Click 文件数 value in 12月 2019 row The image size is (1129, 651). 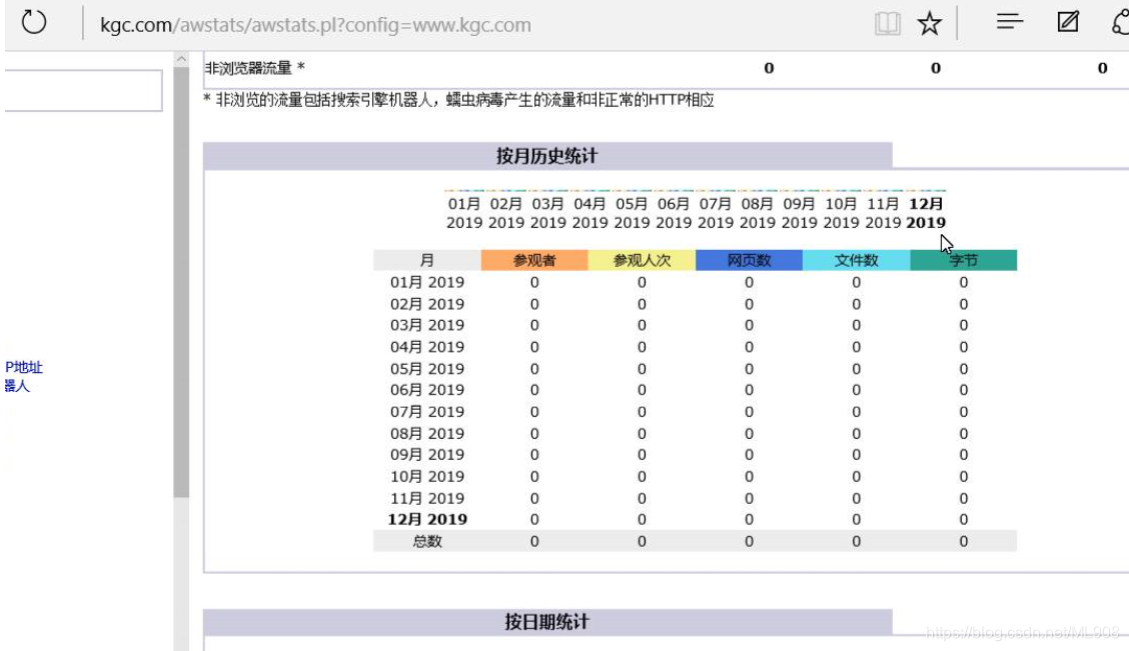pyautogui.click(x=856, y=519)
